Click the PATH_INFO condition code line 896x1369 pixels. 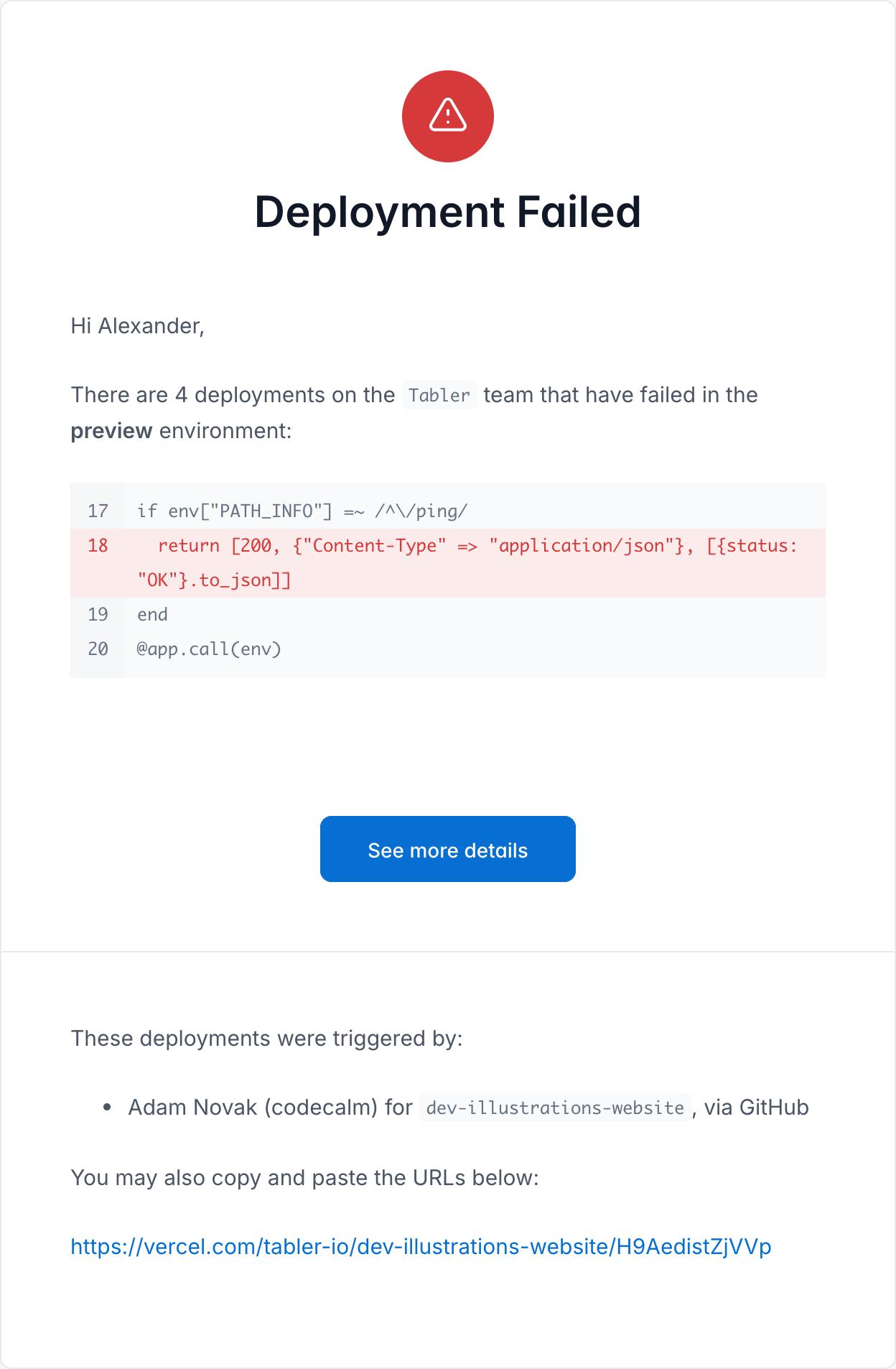coord(302,511)
